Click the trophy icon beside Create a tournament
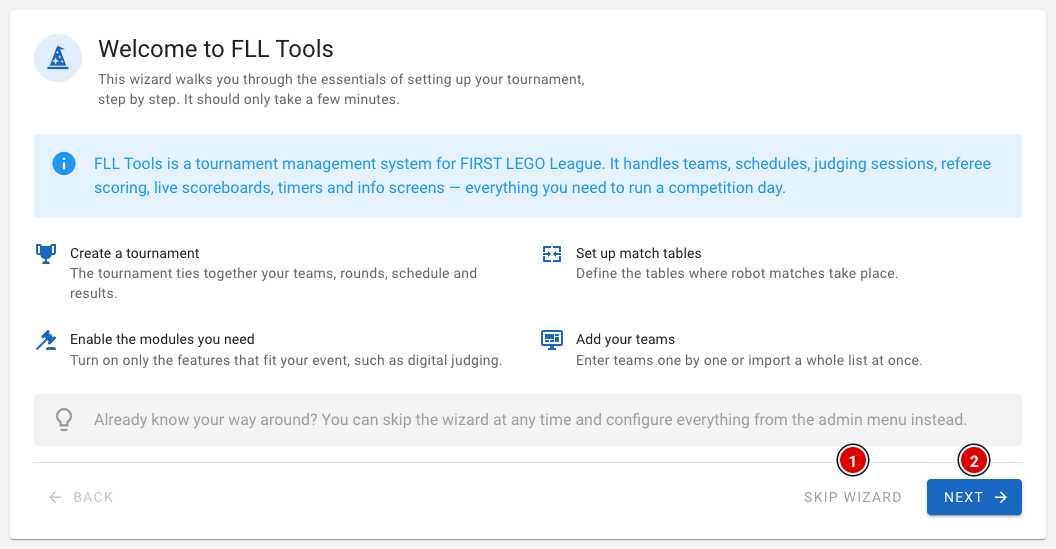 point(46,254)
